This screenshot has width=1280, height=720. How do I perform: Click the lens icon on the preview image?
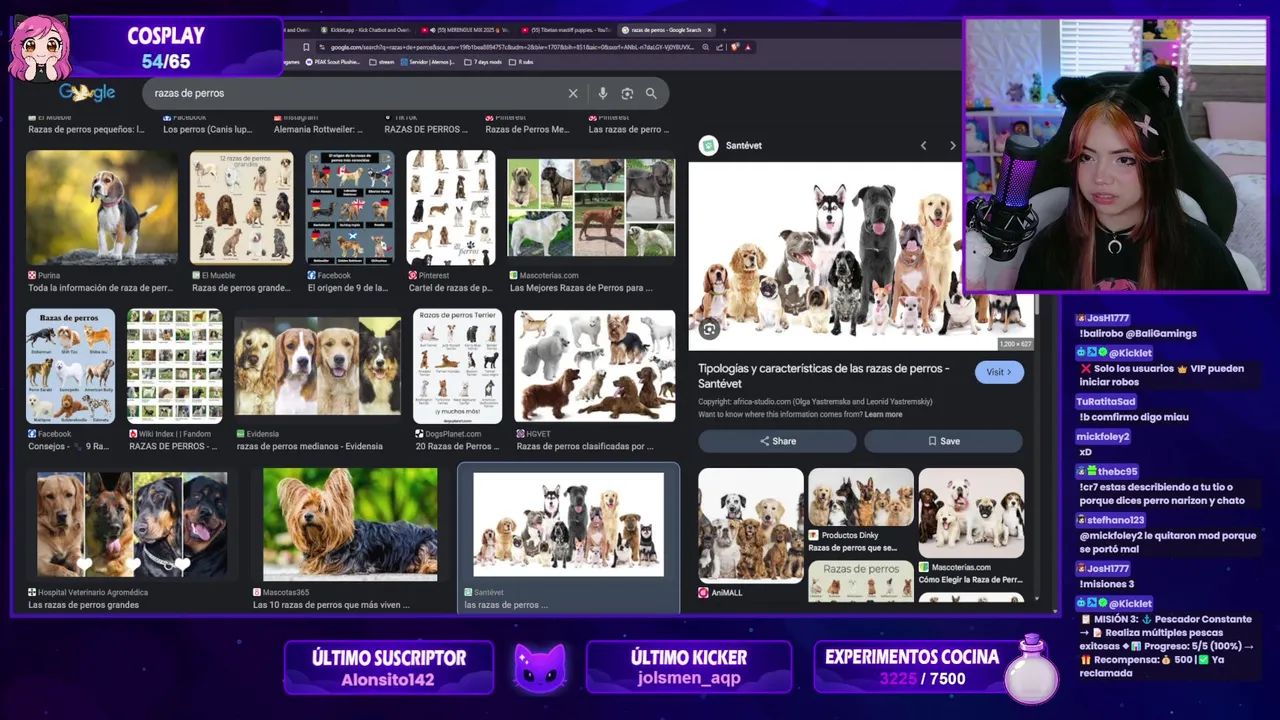(709, 329)
